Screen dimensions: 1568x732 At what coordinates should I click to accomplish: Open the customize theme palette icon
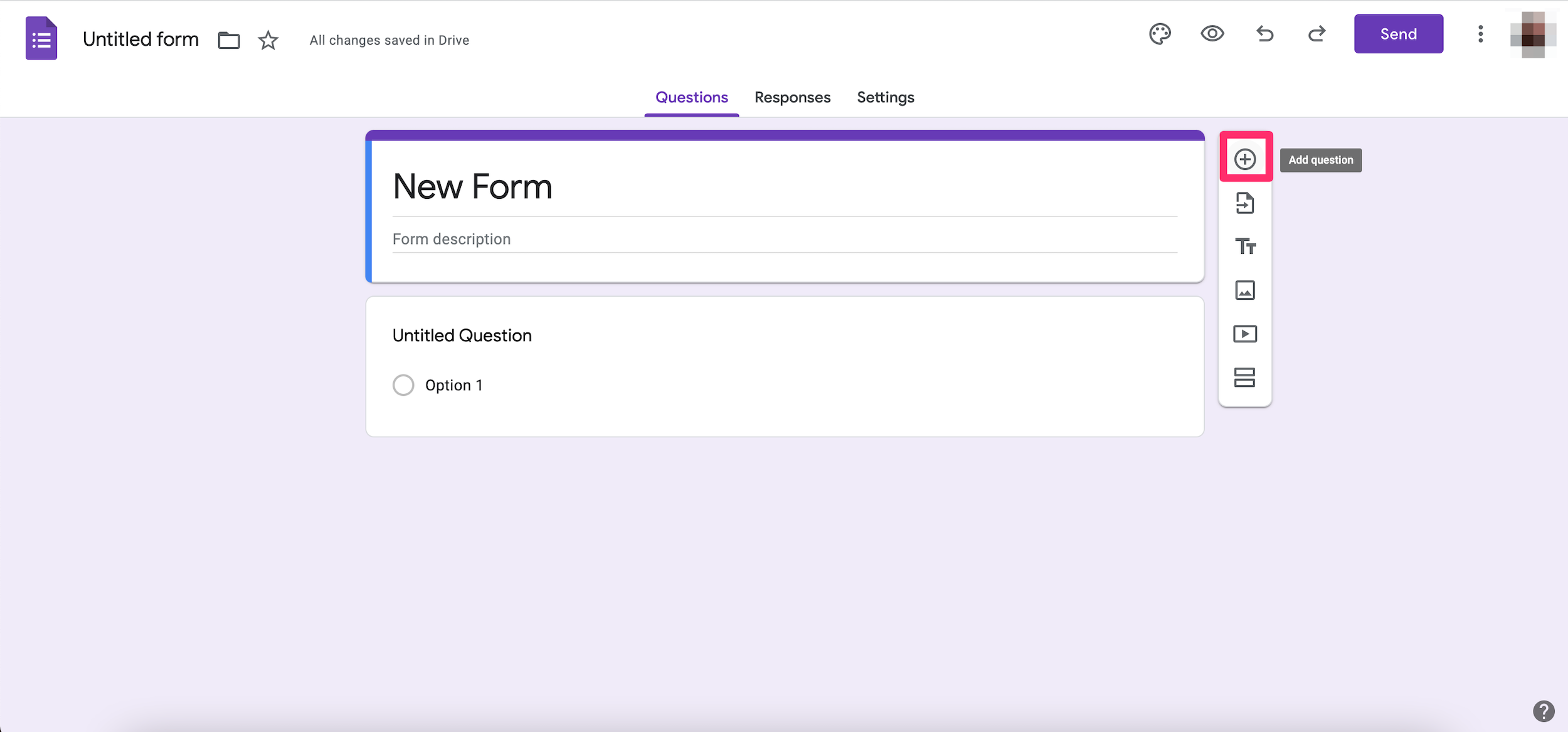[1159, 33]
